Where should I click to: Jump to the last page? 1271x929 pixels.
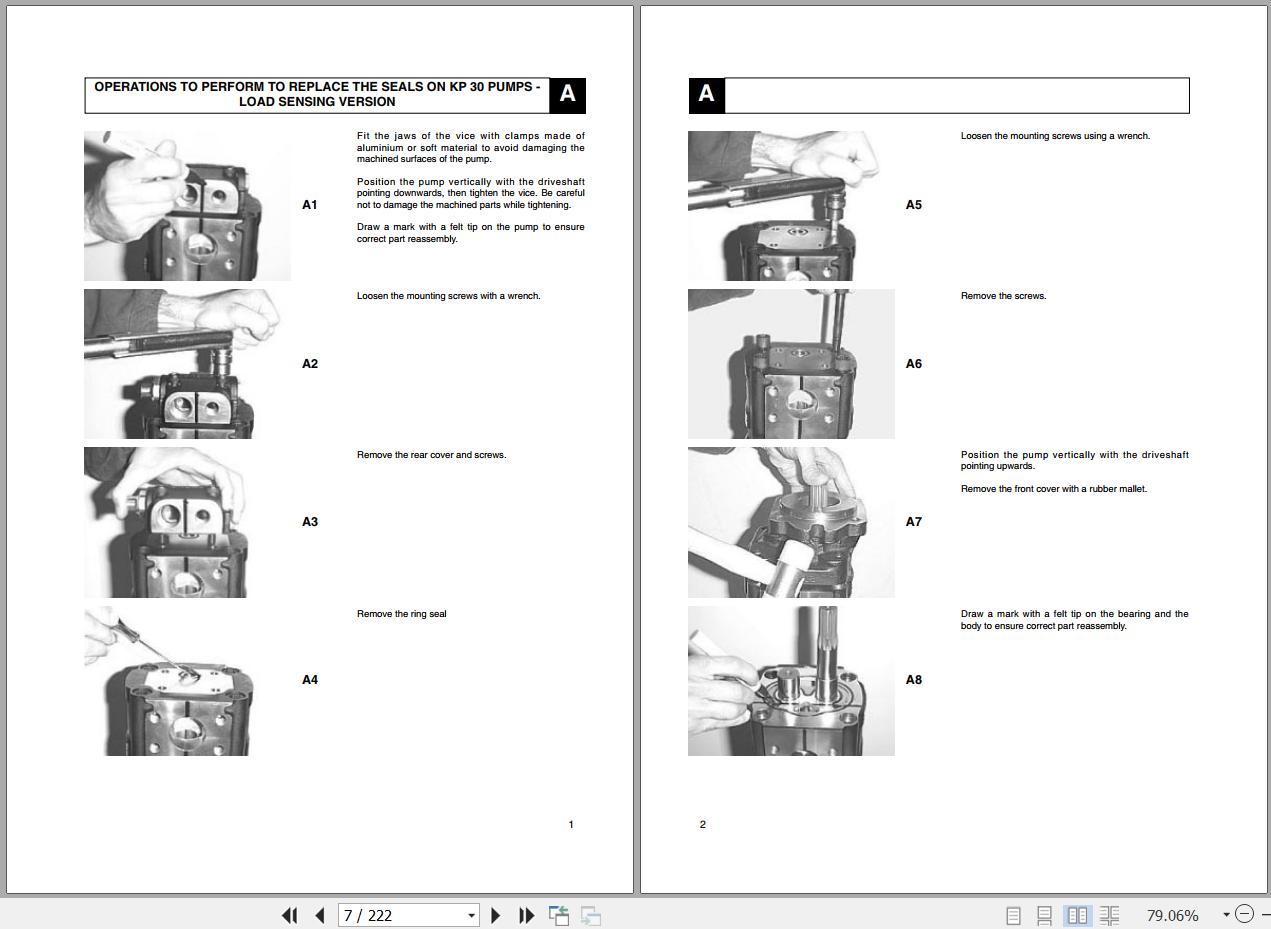coord(527,915)
